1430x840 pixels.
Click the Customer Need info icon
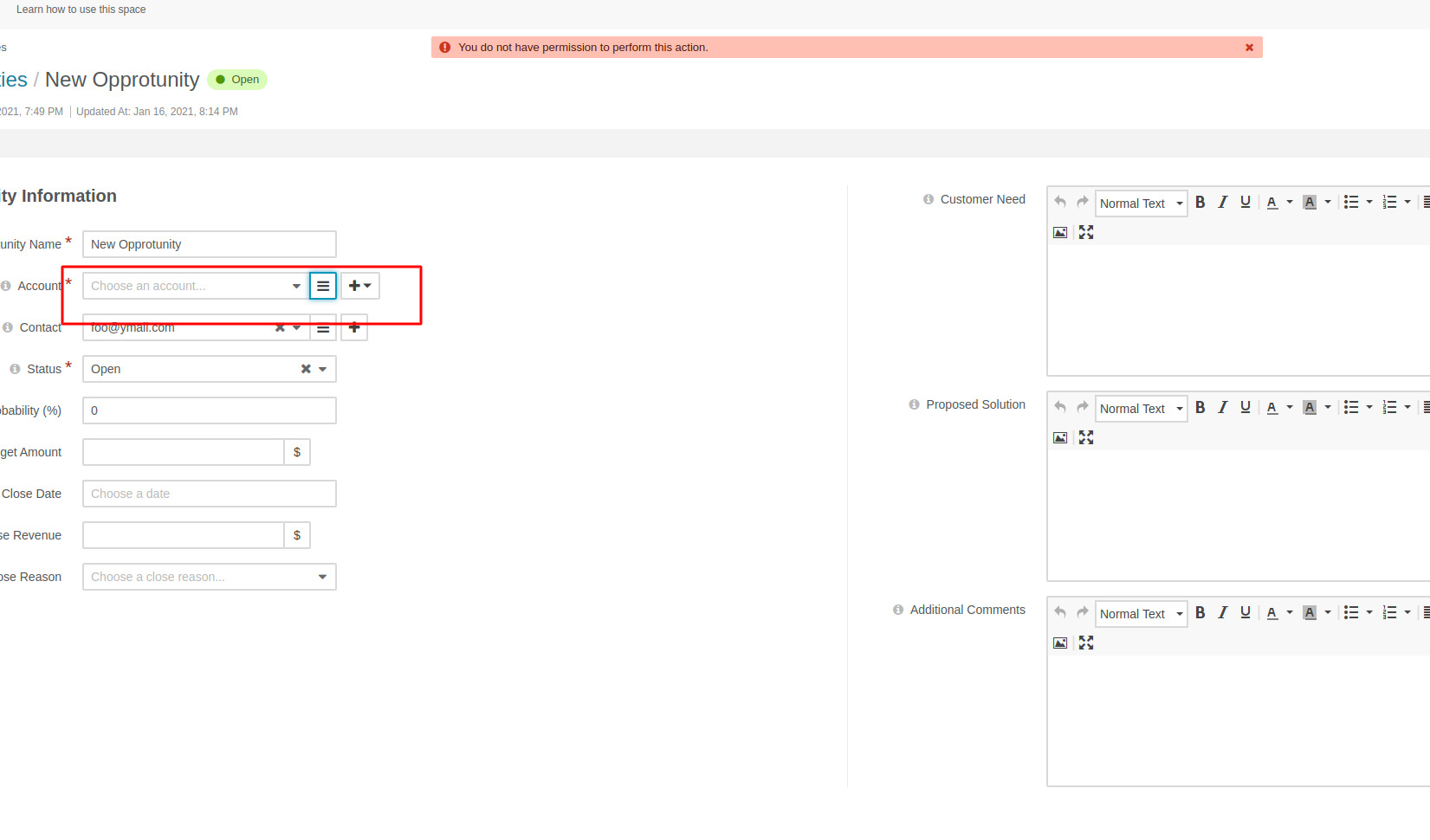929,199
